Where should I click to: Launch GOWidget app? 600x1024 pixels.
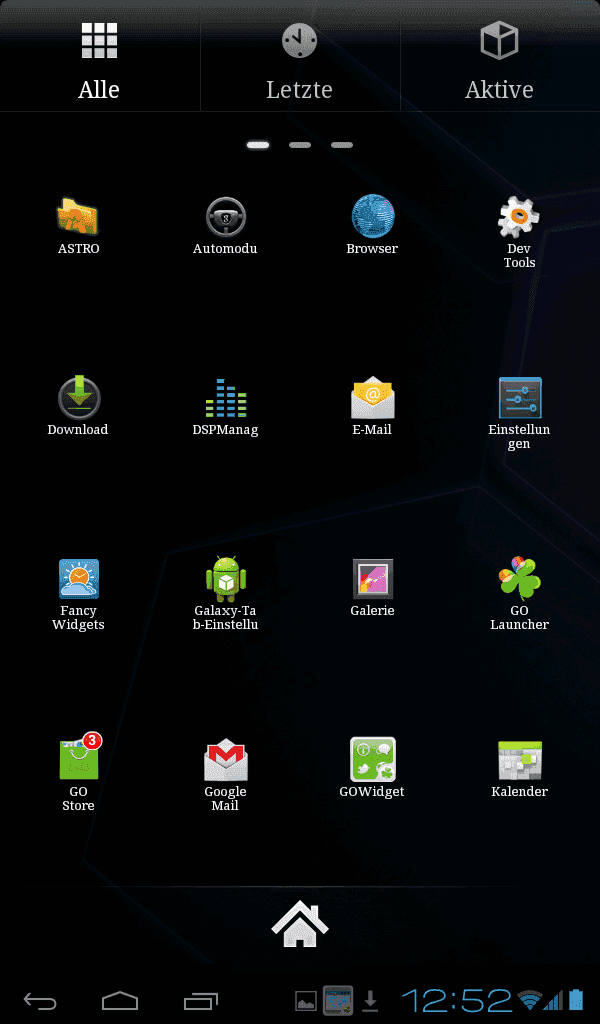(372, 760)
